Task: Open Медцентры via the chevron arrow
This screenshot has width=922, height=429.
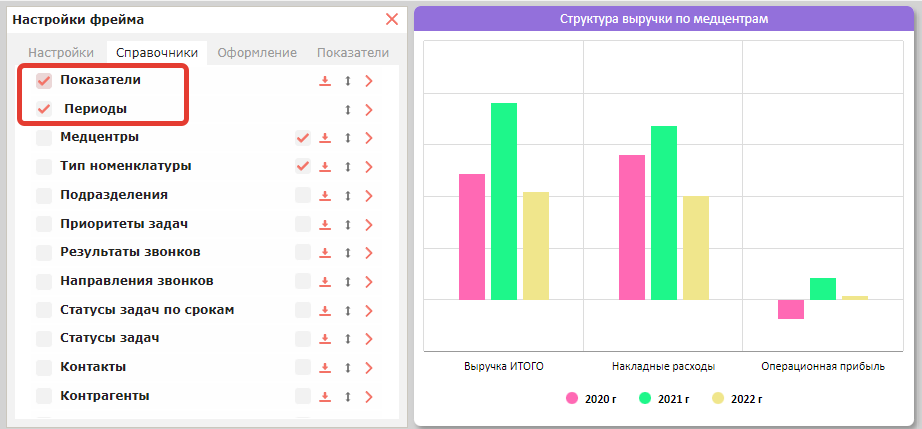Action: click(369, 138)
